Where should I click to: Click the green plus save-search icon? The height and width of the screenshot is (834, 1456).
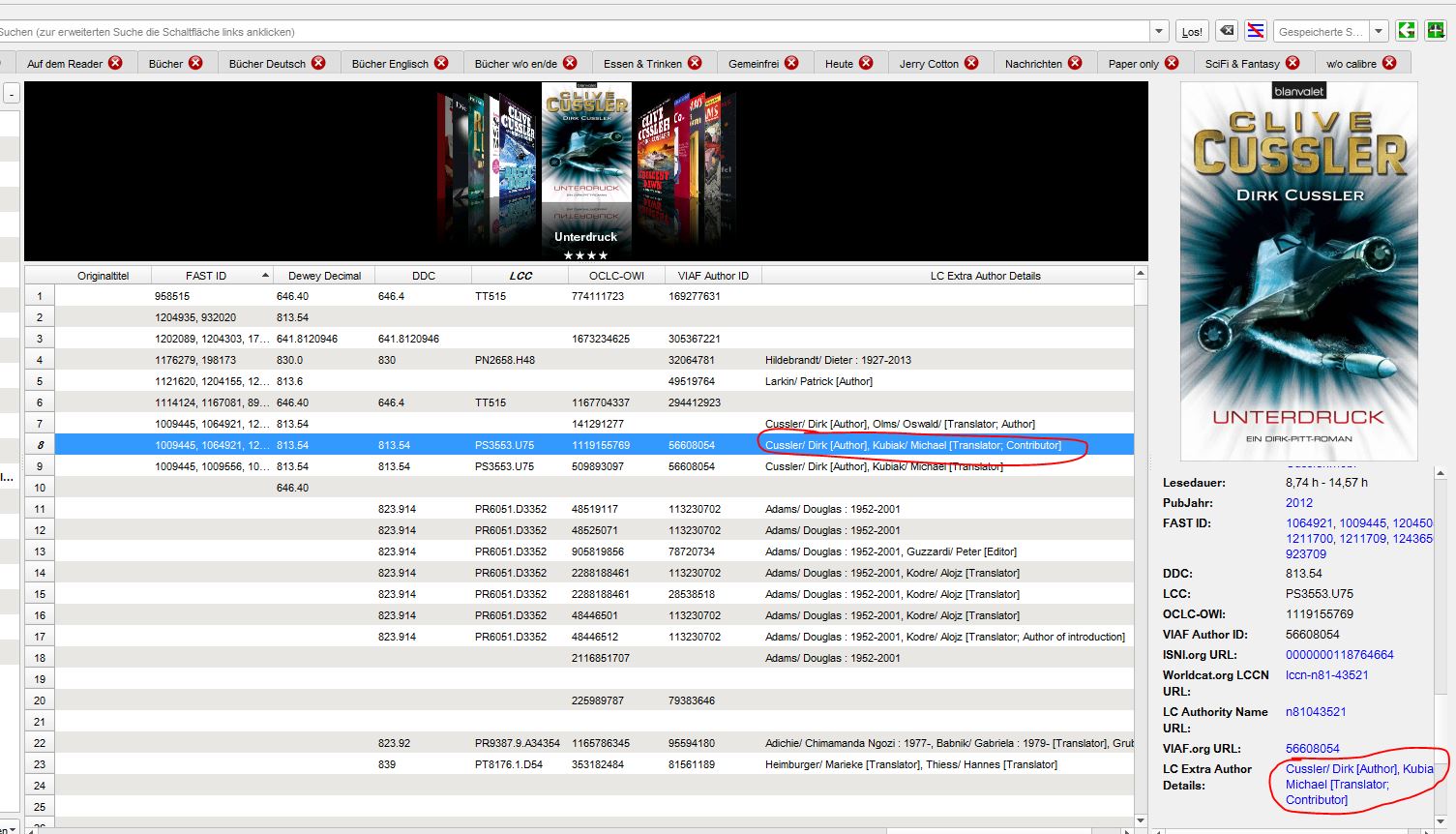point(1436,31)
